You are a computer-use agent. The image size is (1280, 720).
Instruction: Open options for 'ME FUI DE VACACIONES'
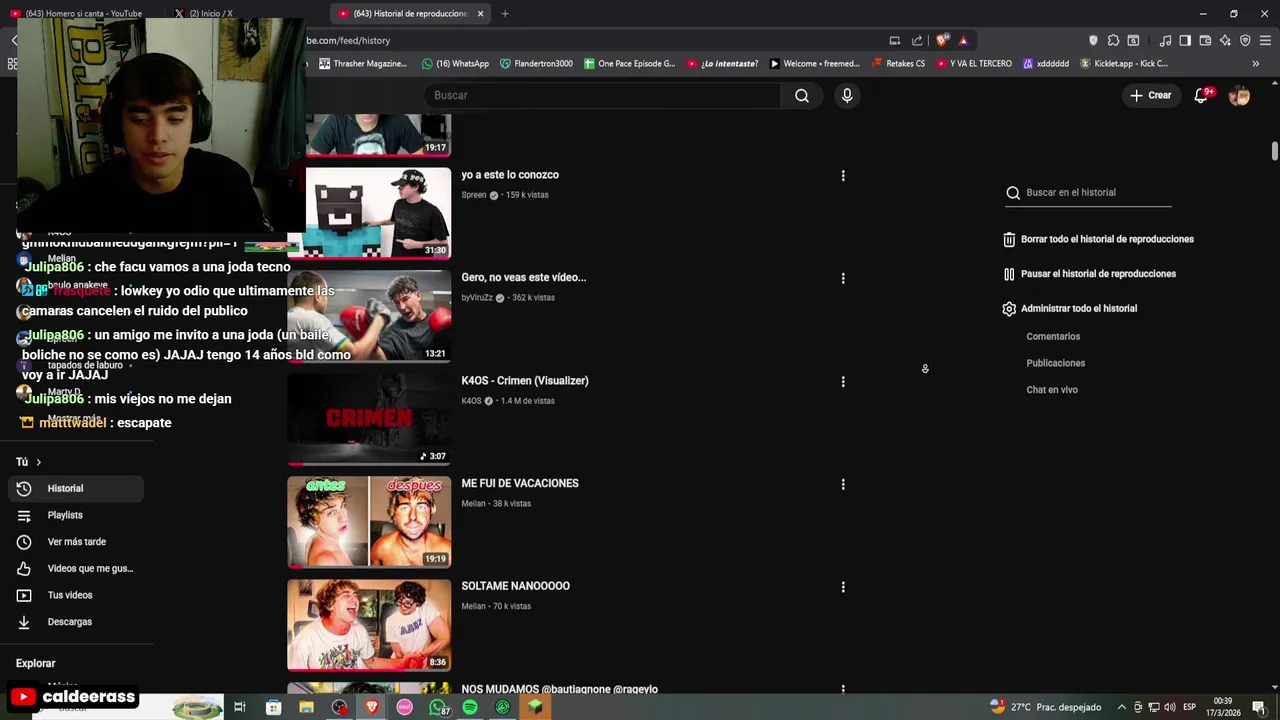click(843, 485)
